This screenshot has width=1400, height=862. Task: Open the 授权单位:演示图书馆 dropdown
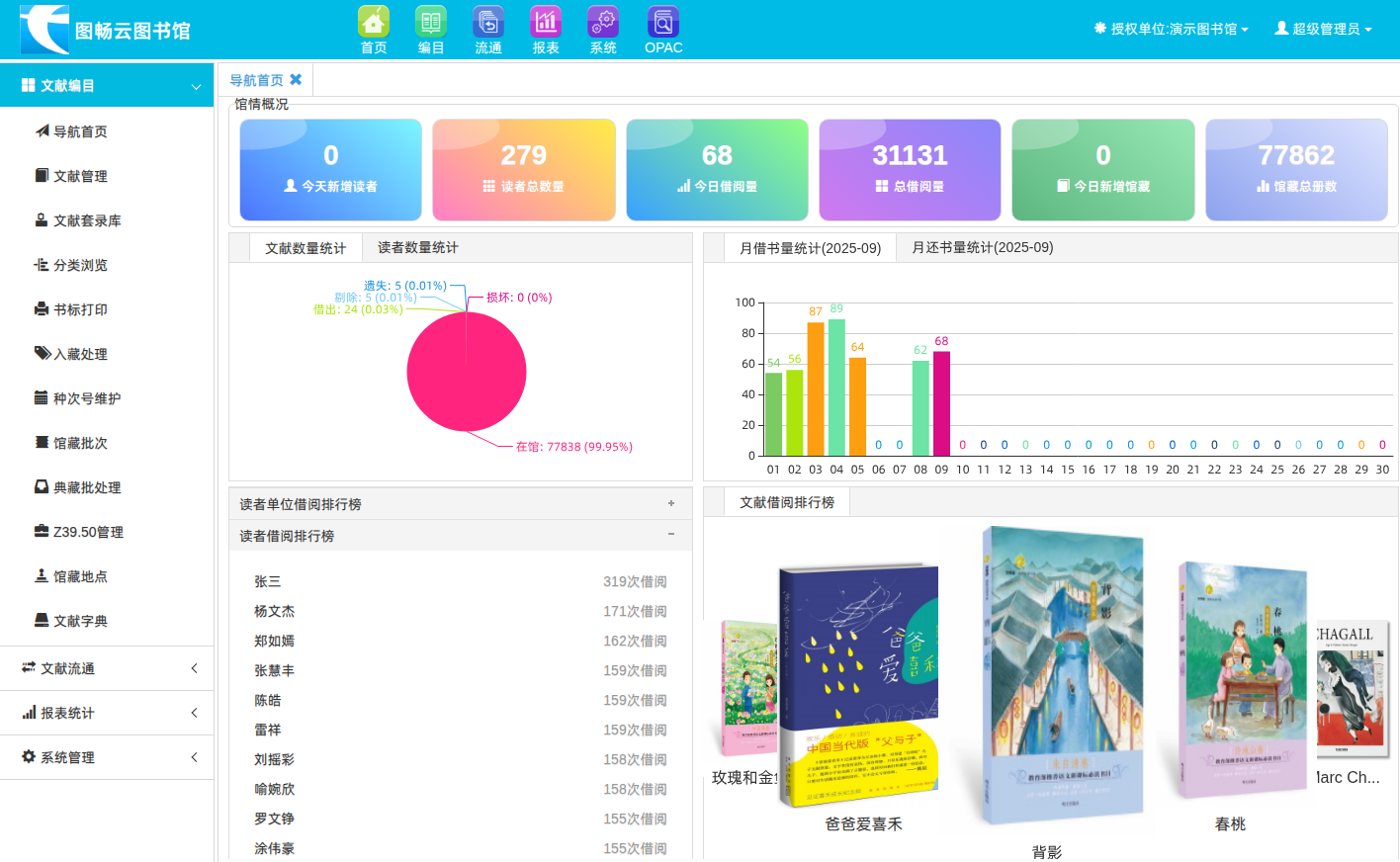coord(1172,30)
